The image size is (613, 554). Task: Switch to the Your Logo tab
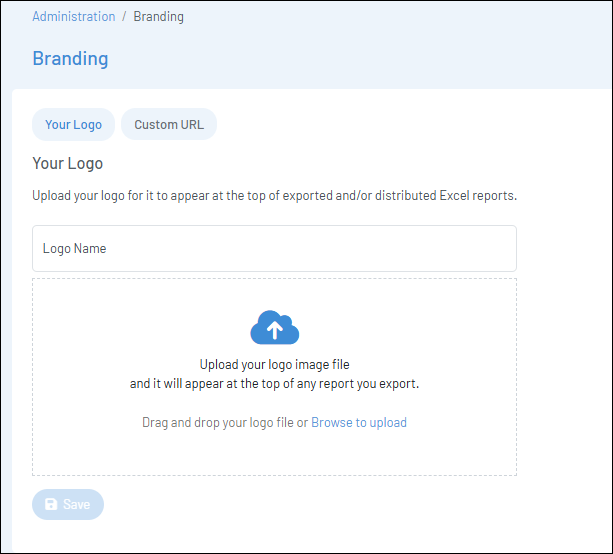(x=73, y=125)
